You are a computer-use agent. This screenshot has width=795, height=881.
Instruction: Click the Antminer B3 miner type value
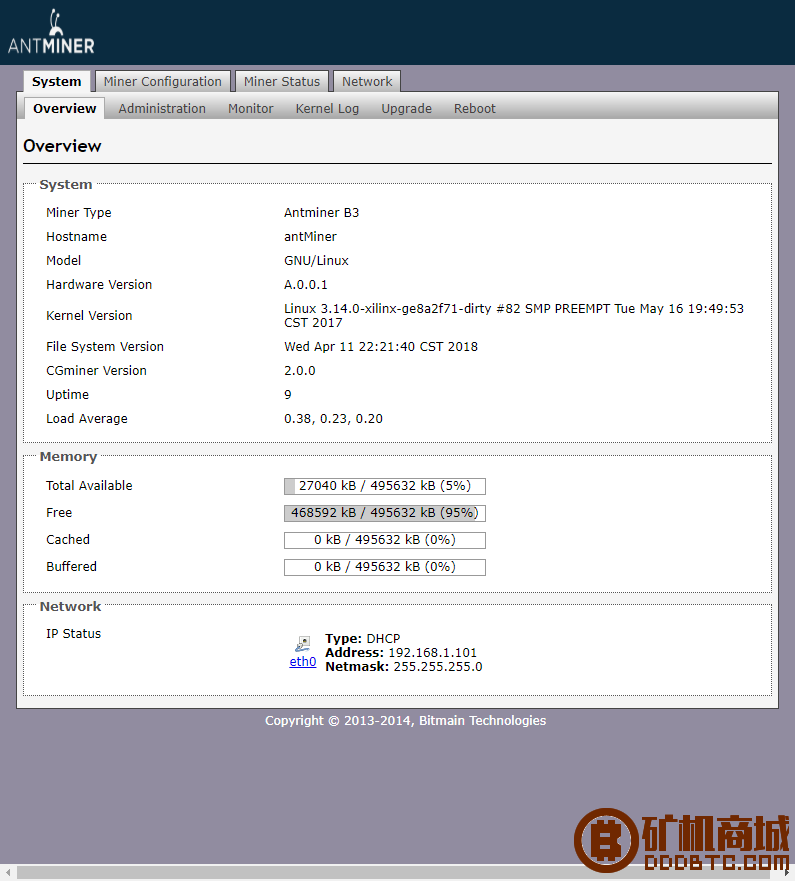point(321,213)
